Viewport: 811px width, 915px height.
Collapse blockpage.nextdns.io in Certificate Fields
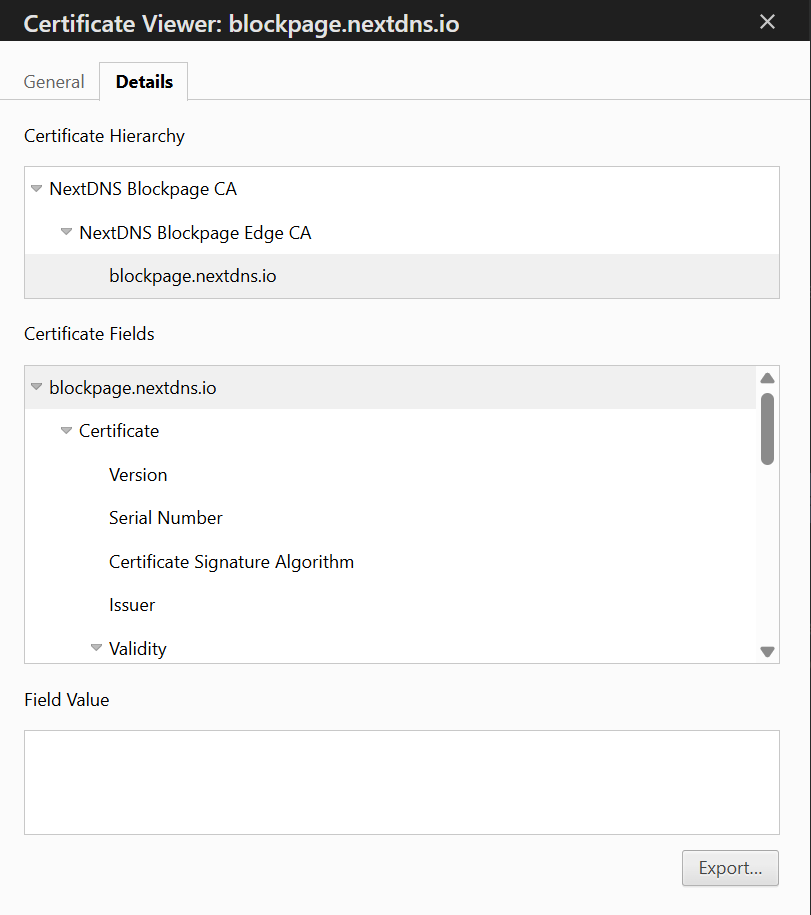coord(37,388)
